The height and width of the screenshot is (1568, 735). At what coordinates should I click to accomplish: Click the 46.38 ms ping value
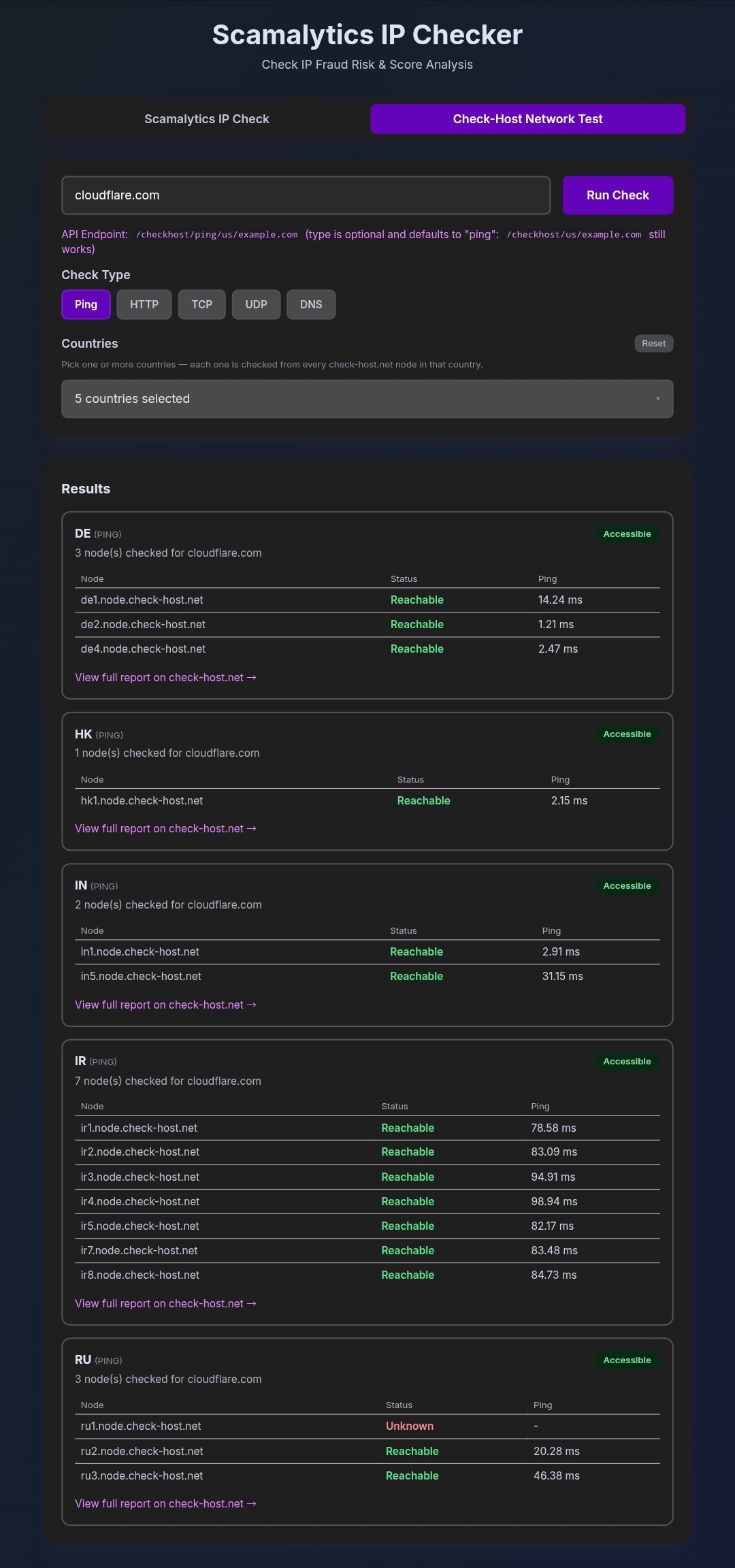click(557, 1476)
